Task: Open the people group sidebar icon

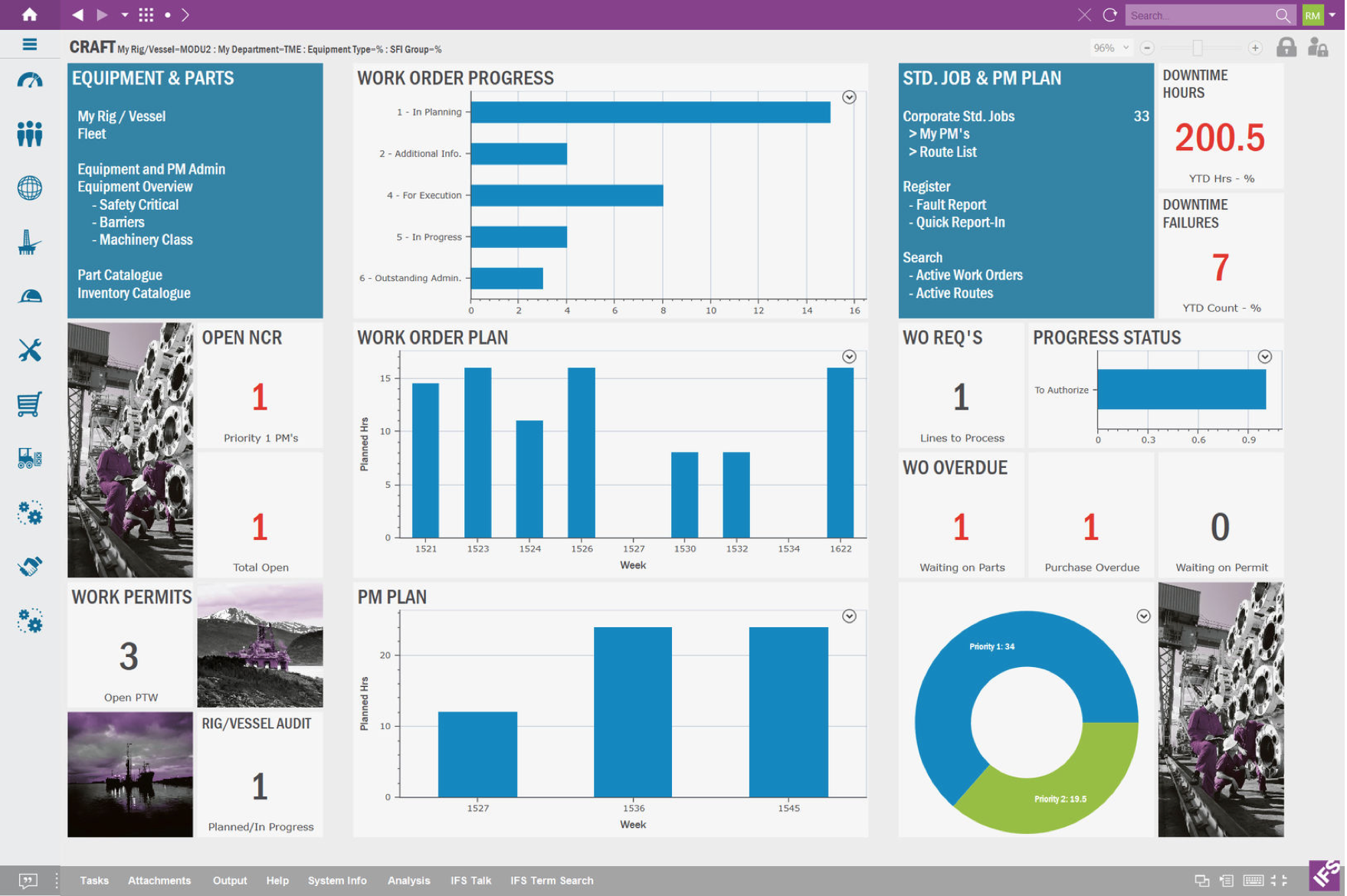Action: (x=29, y=134)
